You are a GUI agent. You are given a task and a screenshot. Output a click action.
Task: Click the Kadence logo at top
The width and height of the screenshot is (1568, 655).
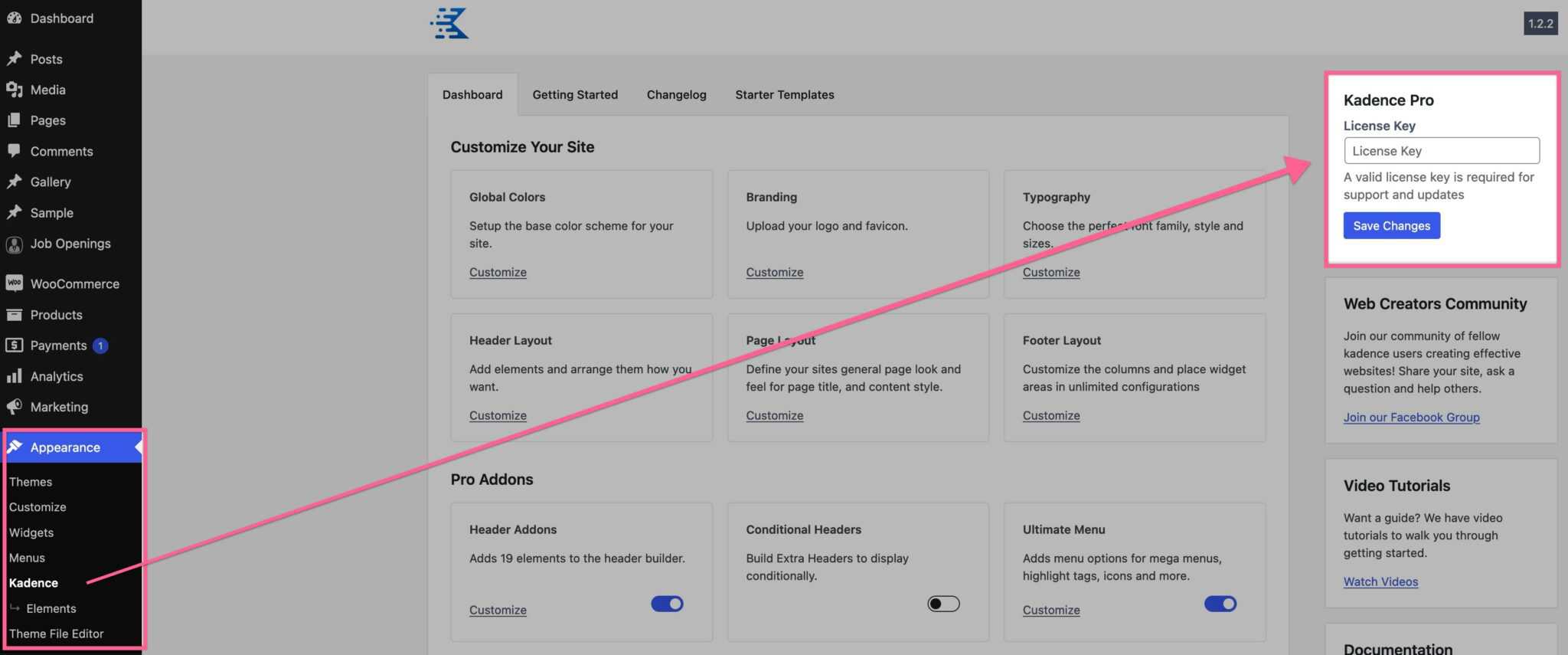449,24
